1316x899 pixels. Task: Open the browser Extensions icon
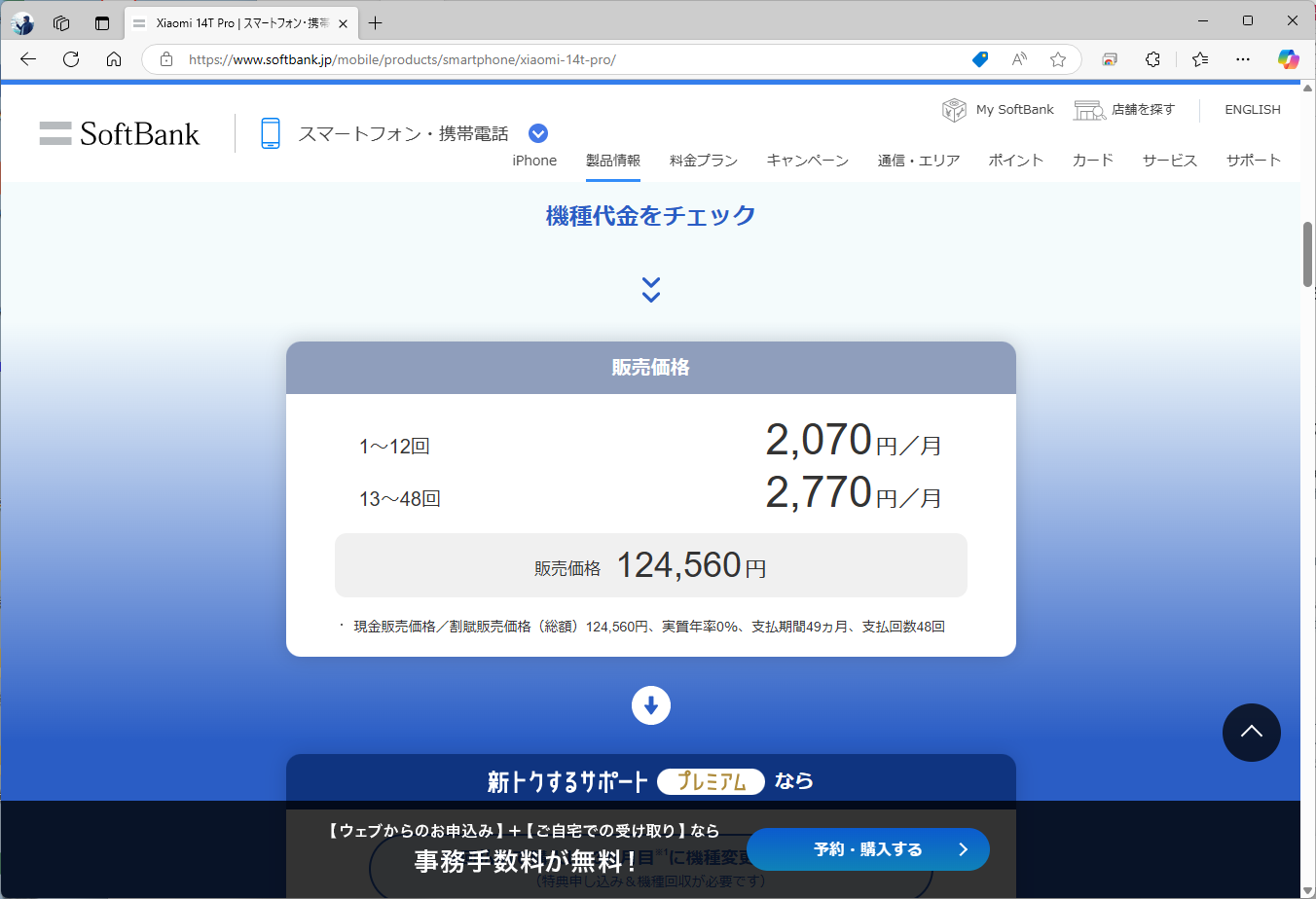(1152, 59)
